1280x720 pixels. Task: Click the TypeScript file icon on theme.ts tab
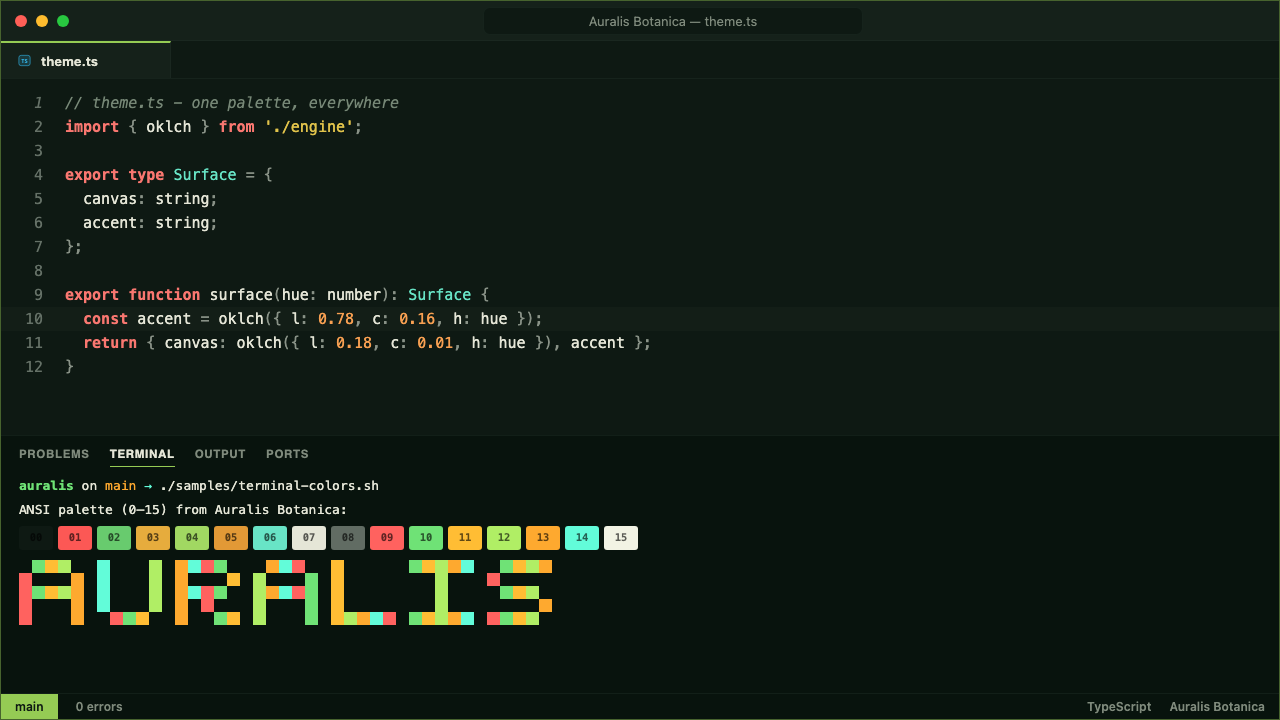point(25,61)
